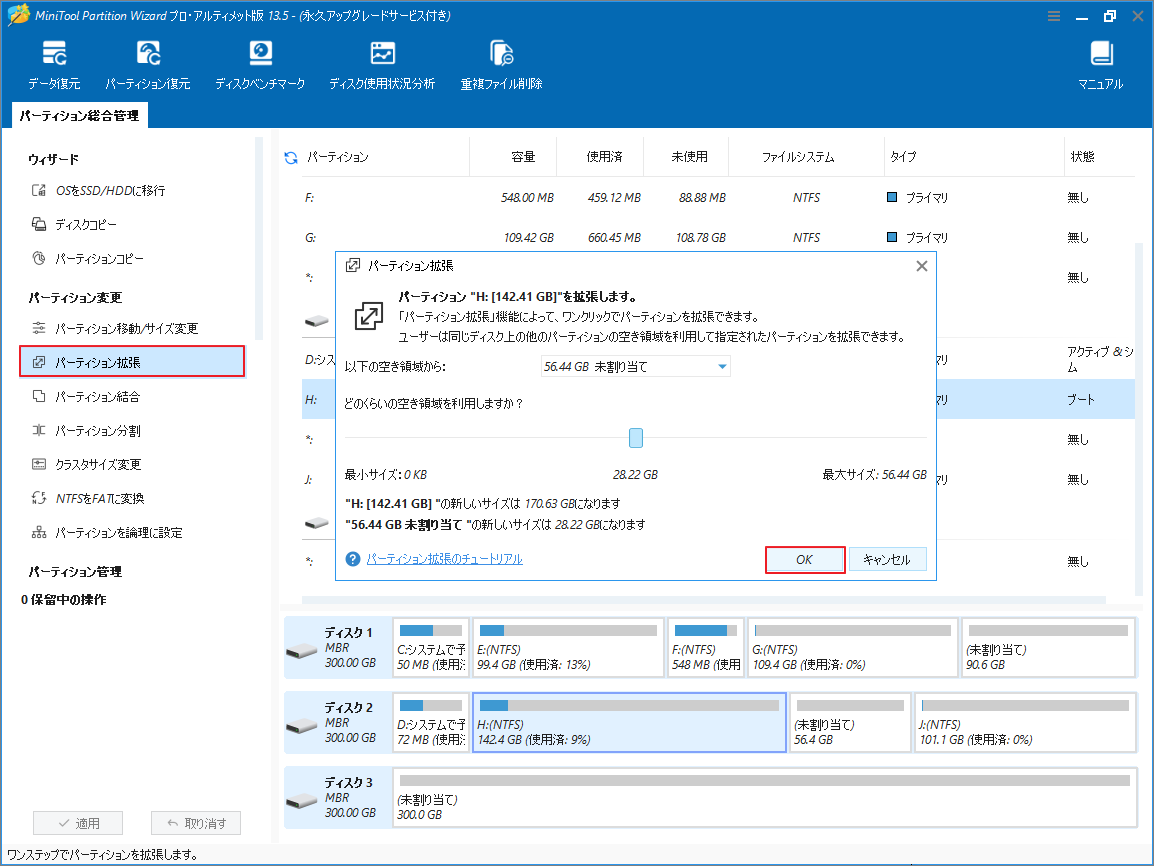This screenshot has height=866, width=1154.
Task: Confirm partition extension with OK
Action: pos(805,559)
